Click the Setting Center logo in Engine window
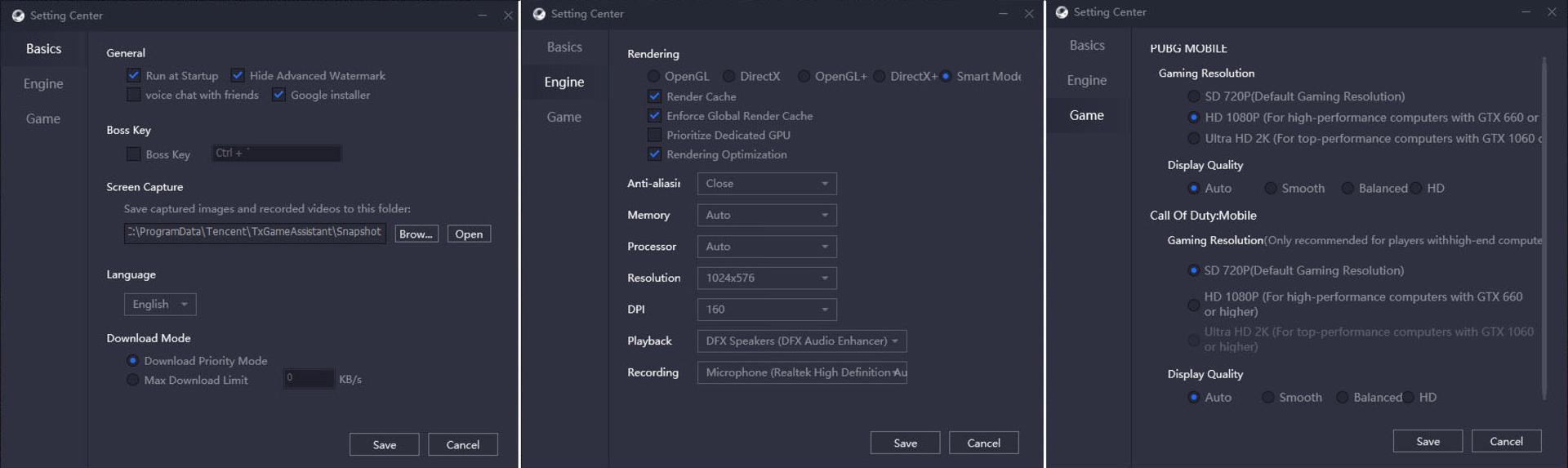The width and height of the screenshot is (1568, 468). [539, 14]
